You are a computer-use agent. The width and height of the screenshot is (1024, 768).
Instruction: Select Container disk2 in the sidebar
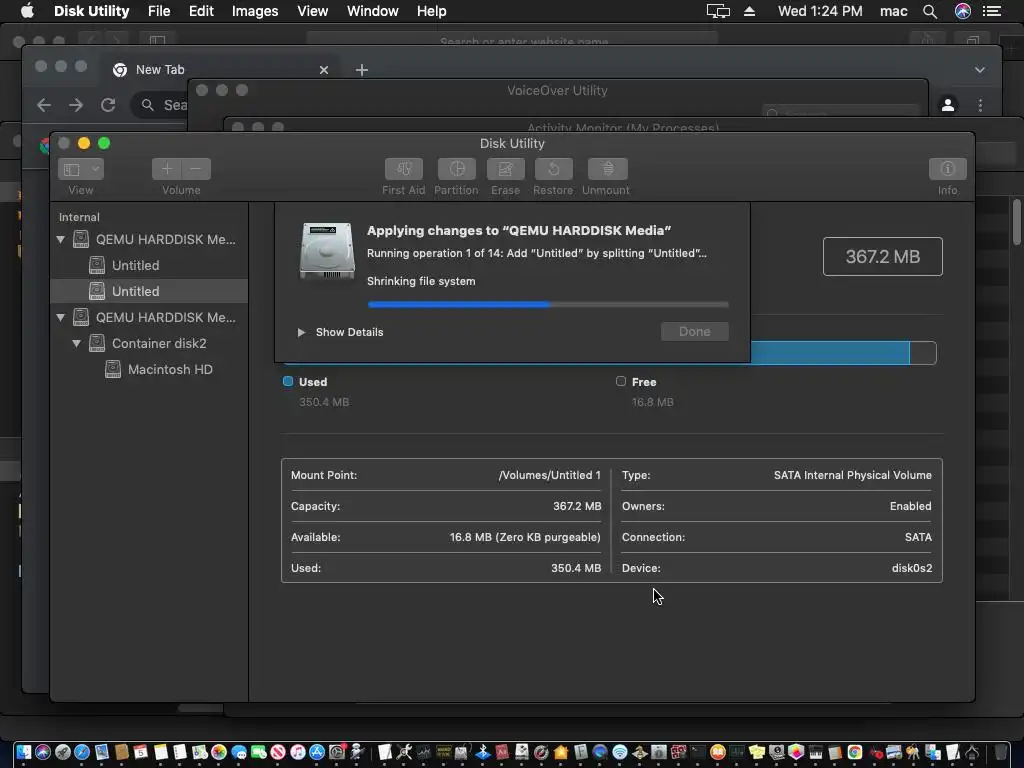(150, 344)
